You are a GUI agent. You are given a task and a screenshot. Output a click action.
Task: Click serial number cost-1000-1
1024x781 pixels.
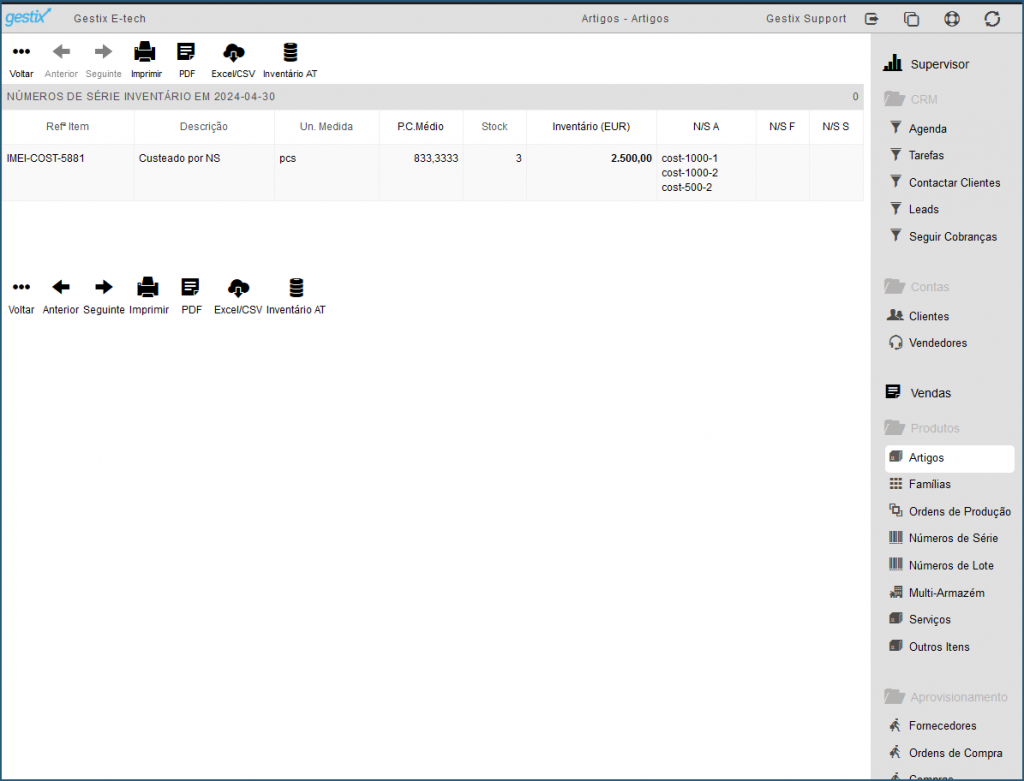click(690, 158)
